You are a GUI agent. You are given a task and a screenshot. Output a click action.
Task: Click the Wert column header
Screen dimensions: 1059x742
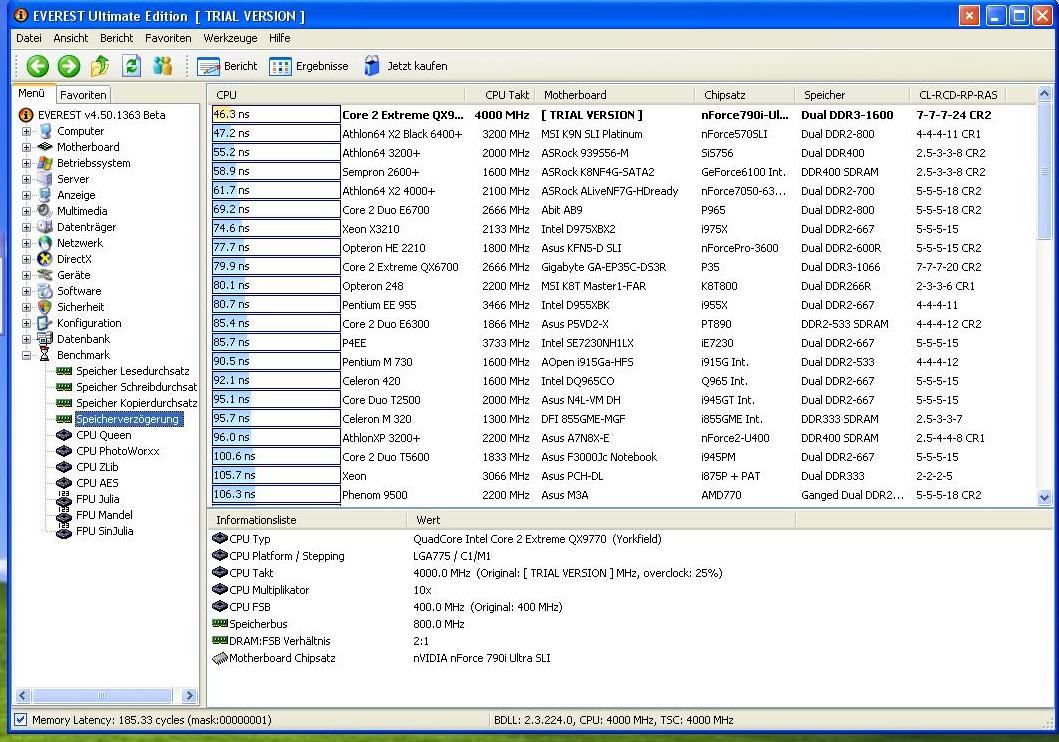click(601, 520)
